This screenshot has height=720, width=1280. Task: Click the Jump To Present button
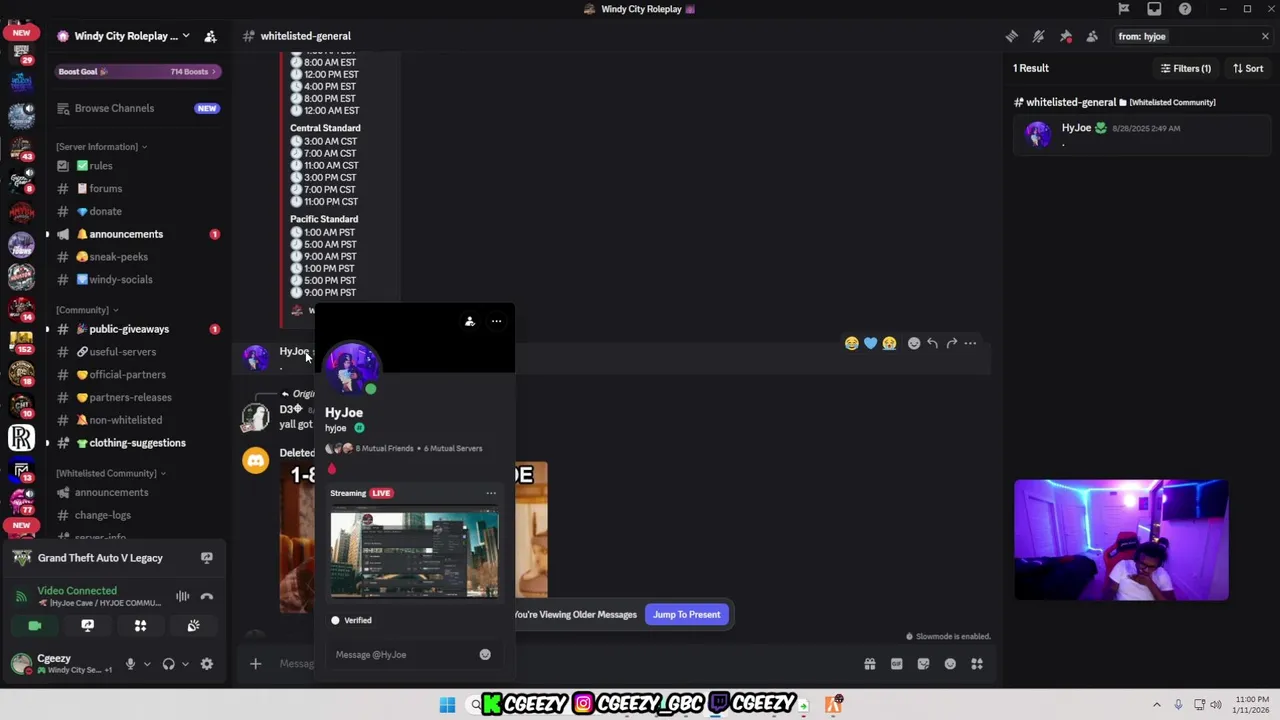point(687,614)
